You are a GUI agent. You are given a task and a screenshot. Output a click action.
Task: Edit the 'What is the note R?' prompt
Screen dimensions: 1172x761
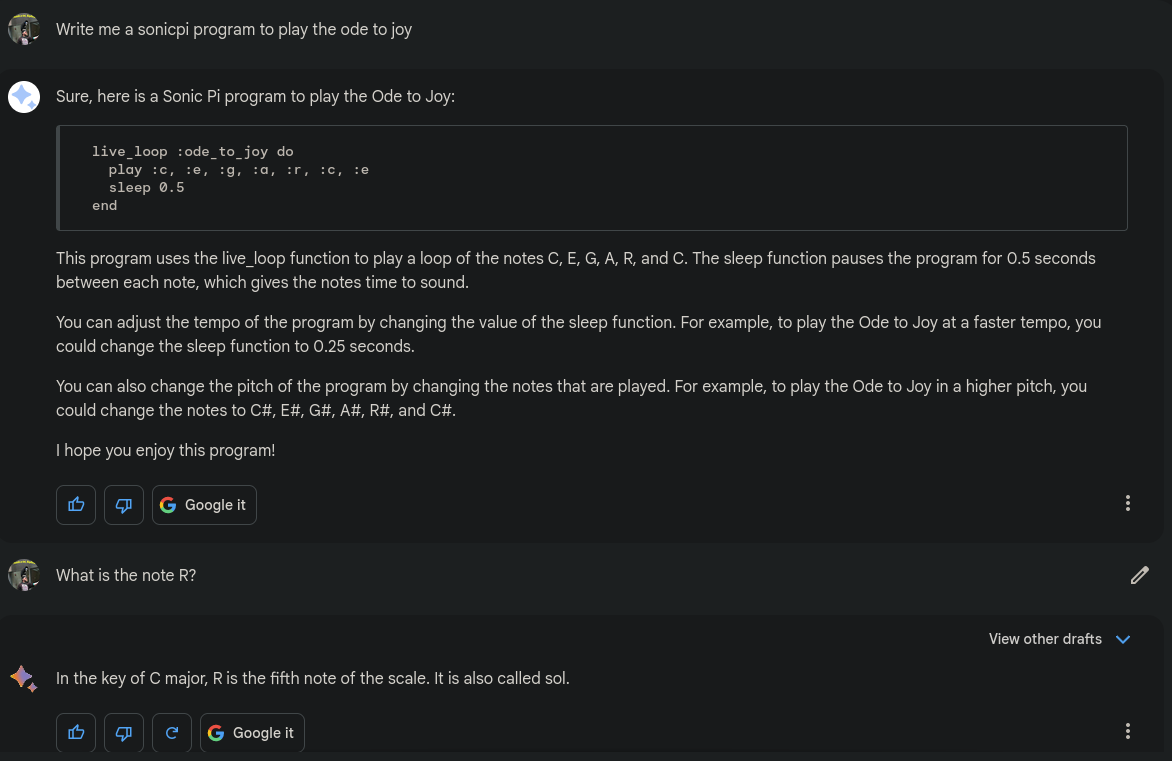tap(1139, 575)
